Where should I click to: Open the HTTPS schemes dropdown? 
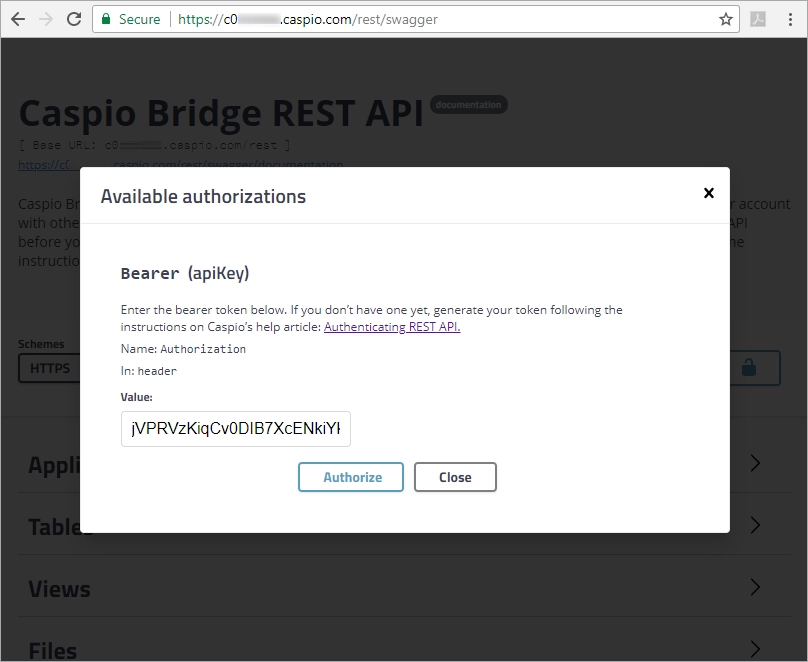pos(49,368)
